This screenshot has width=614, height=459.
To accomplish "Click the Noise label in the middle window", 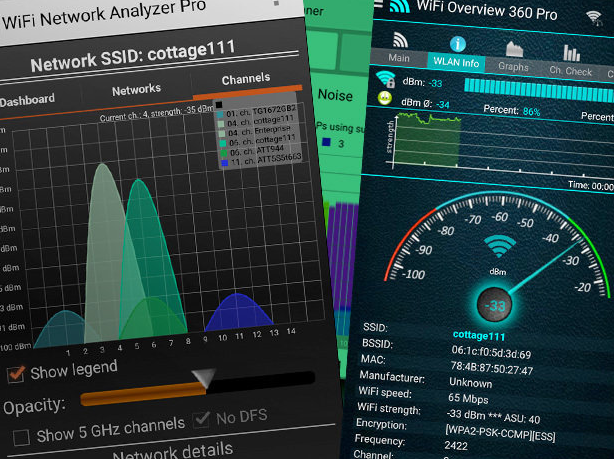I will click(x=335, y=95).
